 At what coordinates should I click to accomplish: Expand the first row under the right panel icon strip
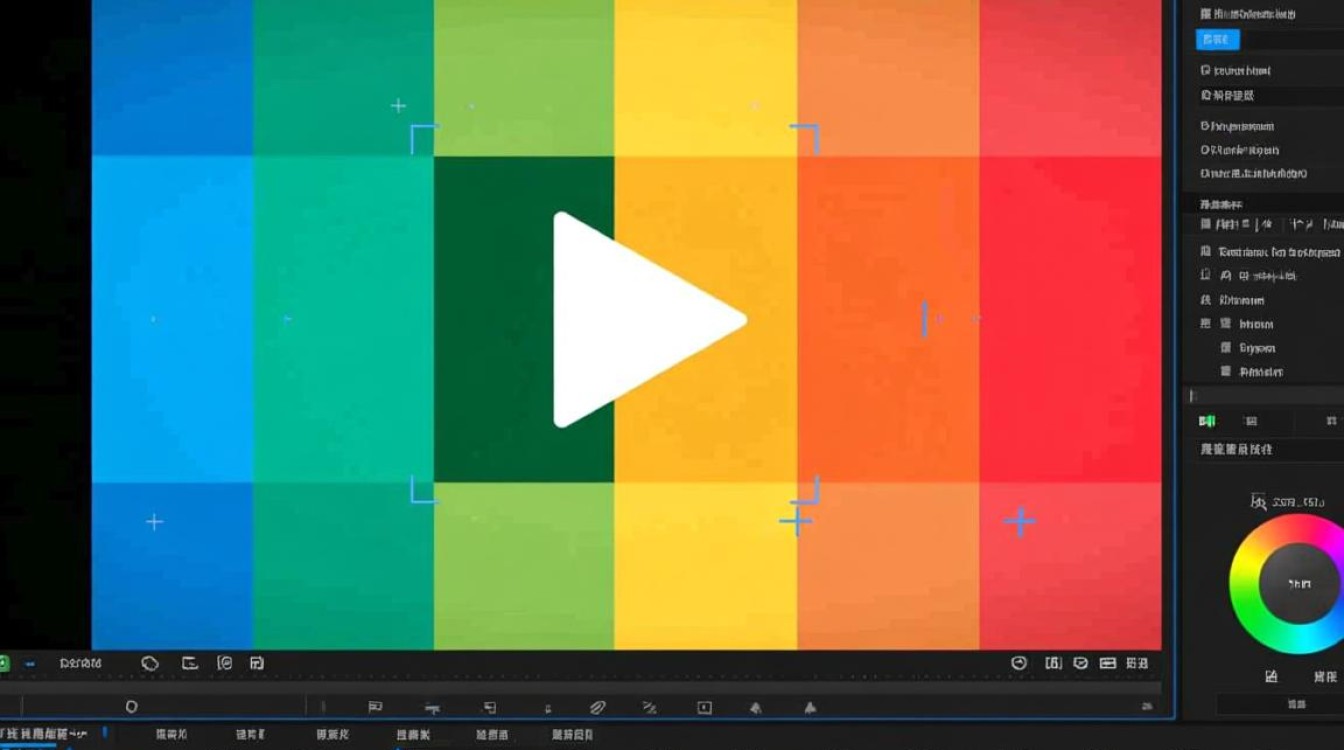pos(1206,252)
